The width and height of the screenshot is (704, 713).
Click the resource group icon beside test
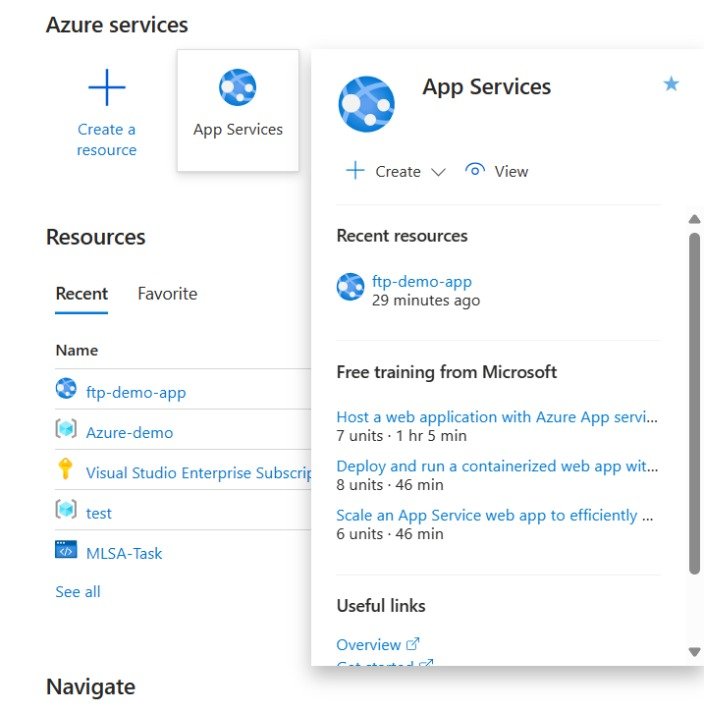[x=66, y=509]
